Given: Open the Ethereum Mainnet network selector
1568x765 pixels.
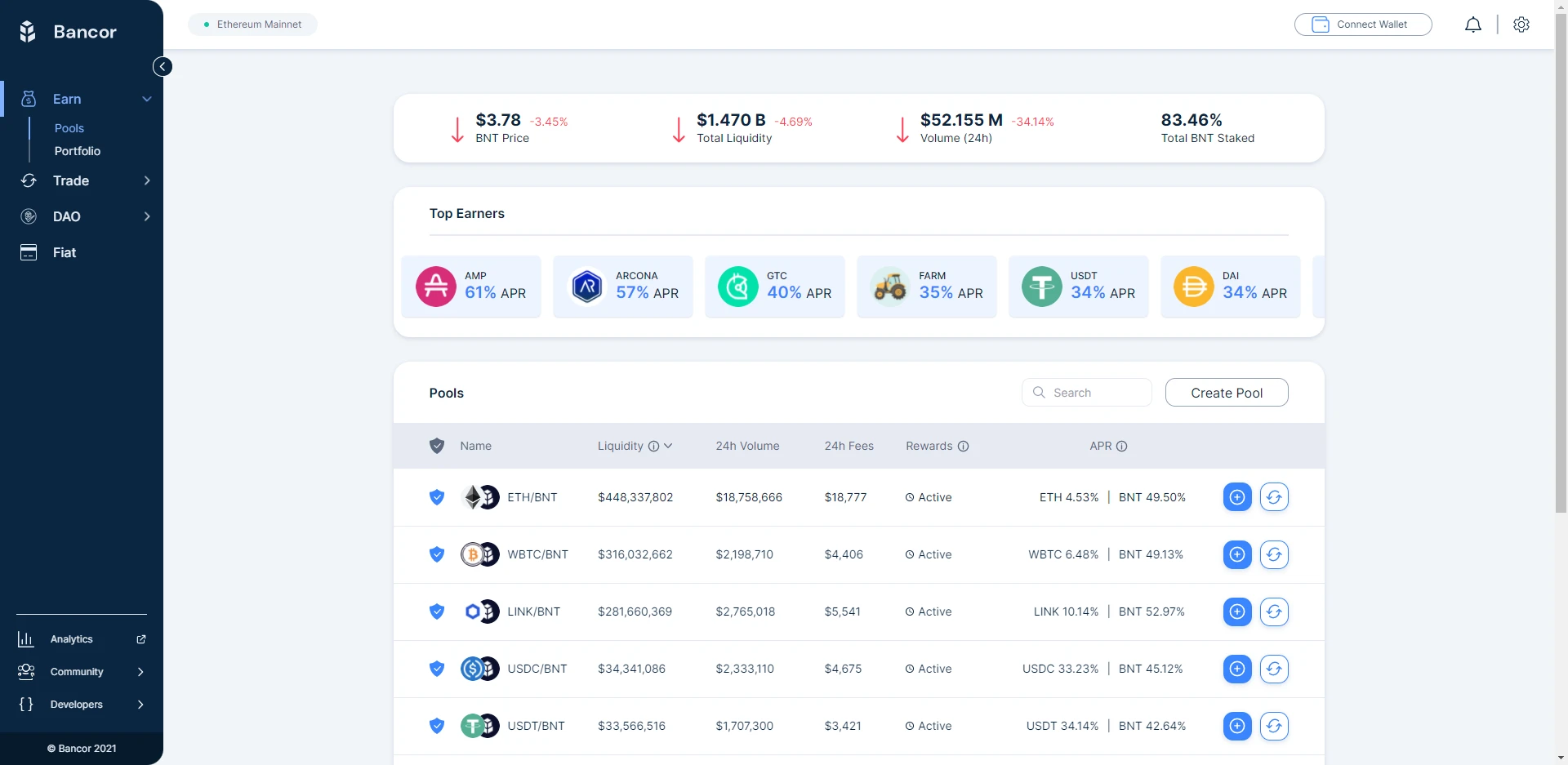Looking at the screenshot, I should [252, 24].
